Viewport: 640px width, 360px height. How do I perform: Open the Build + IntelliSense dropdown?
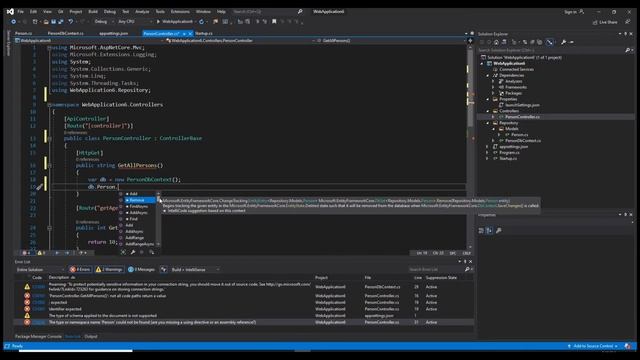point(195,270)
